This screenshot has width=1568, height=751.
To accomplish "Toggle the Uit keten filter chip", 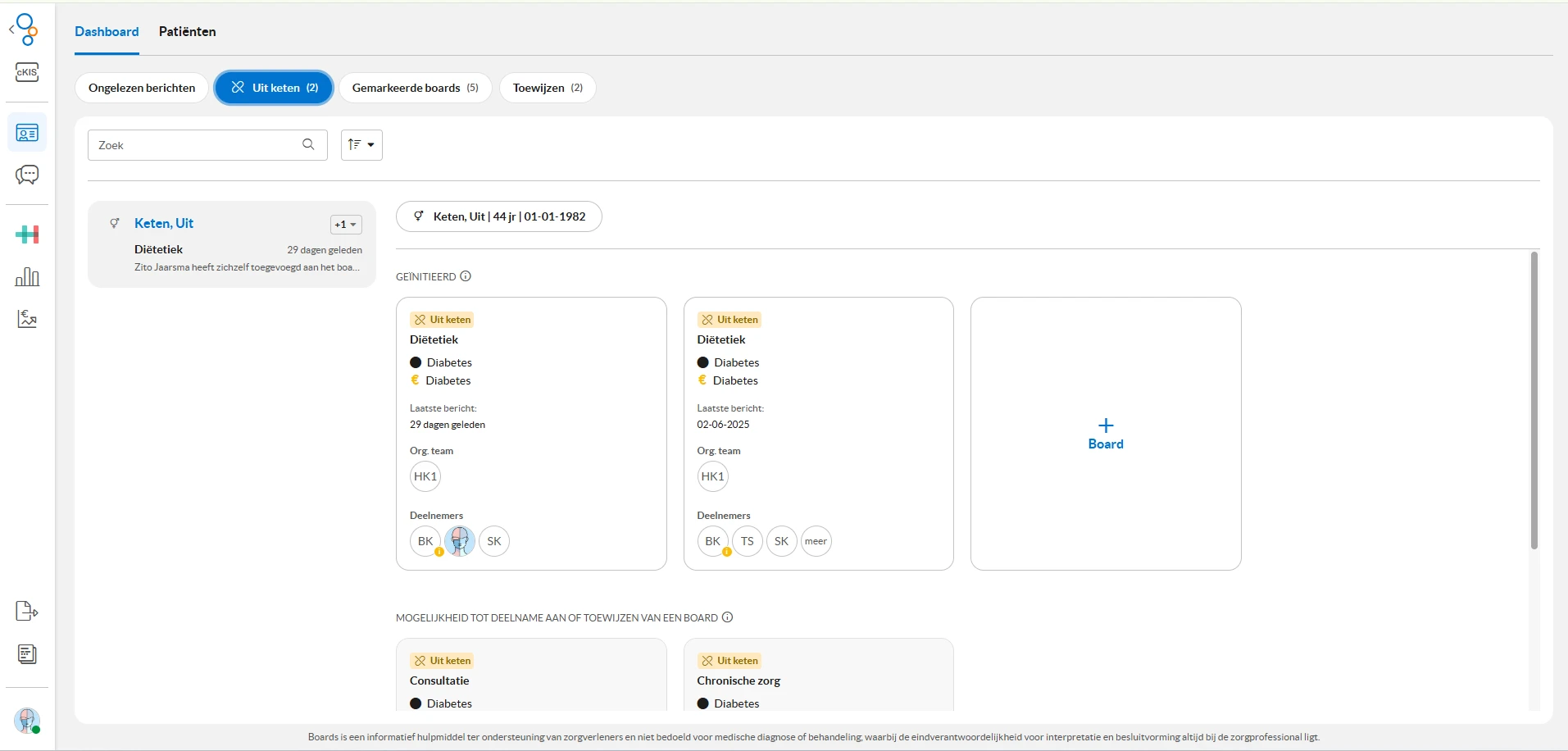I will coord(274,88).
